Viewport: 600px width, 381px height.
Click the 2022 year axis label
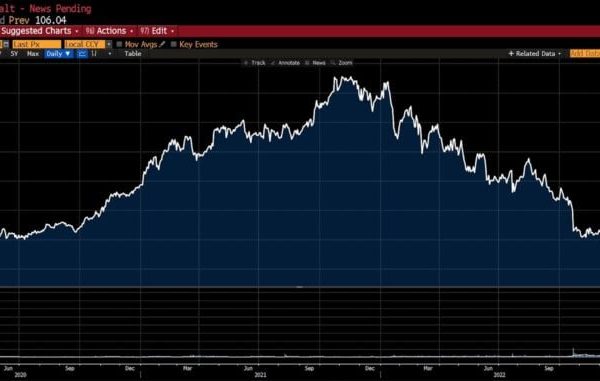click(x=499, y=375)
